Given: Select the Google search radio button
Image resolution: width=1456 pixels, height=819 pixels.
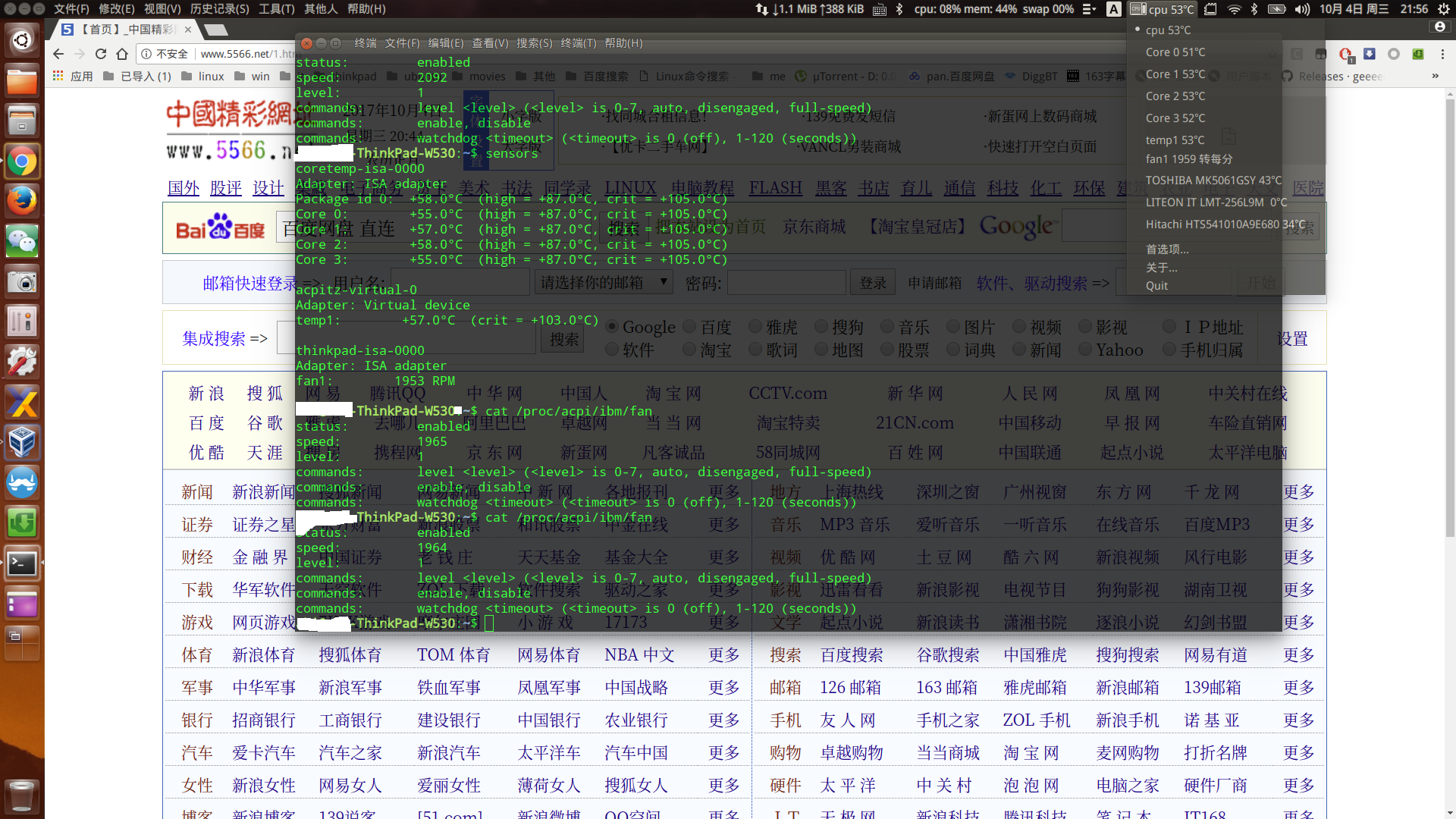Looking at the screenshot, I should pyautogui.click(x=612, y=327).
